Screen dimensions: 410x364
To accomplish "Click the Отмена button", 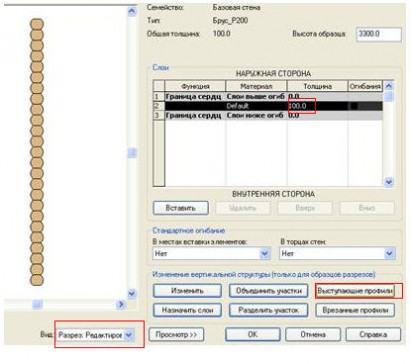I will (313, 334).
